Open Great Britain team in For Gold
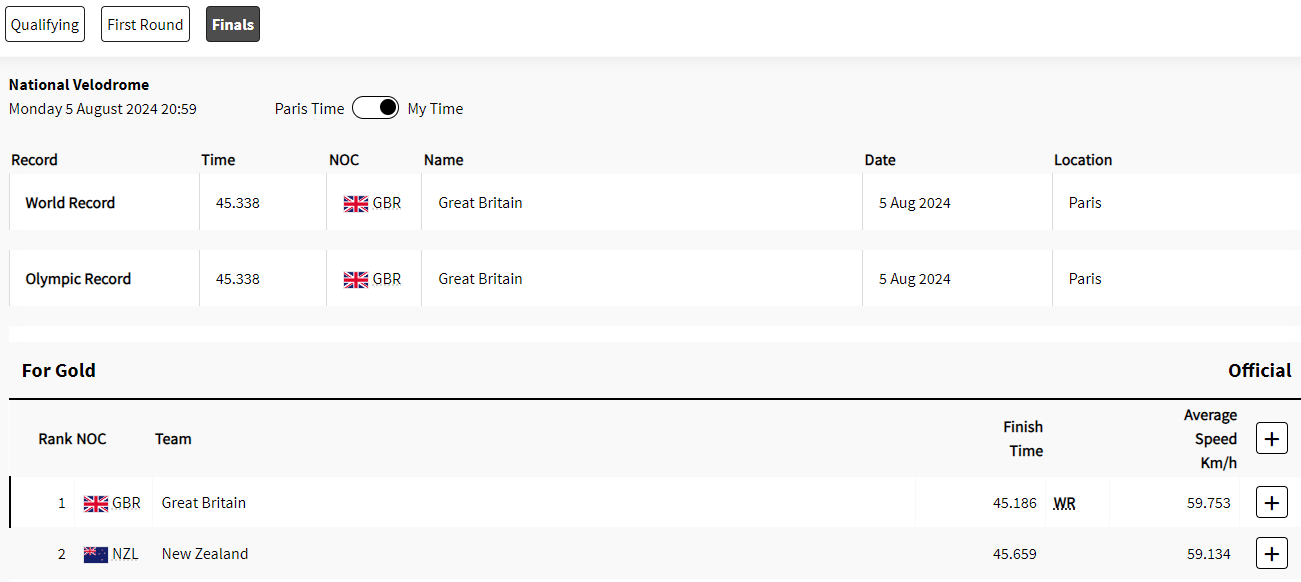 [x=204, y=502]
